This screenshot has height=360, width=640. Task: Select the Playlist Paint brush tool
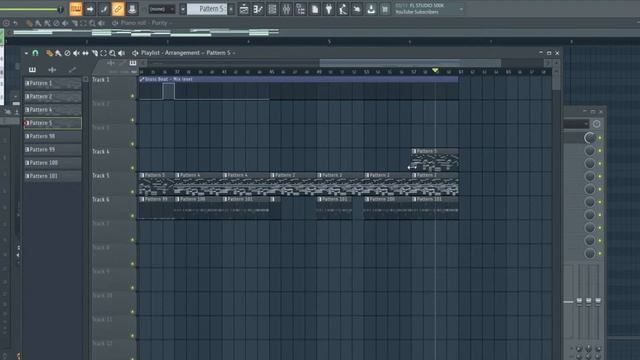coord(58,53)
